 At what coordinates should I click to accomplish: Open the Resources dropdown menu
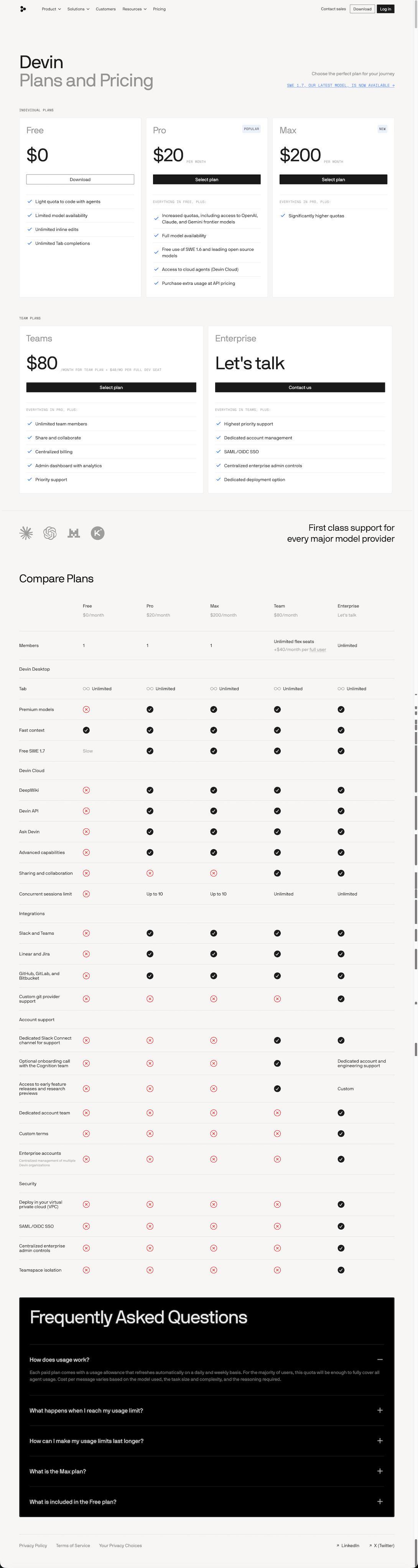[135, 9]
